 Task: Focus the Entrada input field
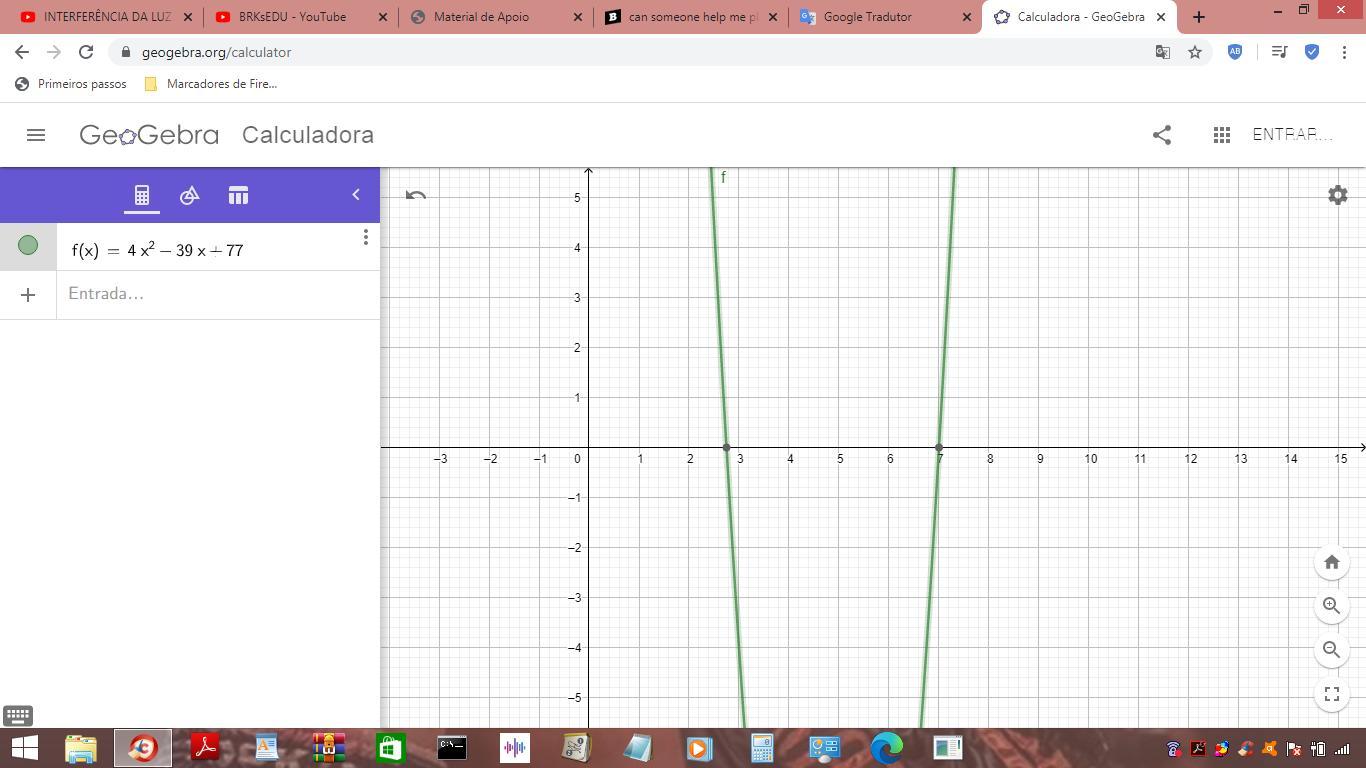pyautogui.click(x=218, y=294)
